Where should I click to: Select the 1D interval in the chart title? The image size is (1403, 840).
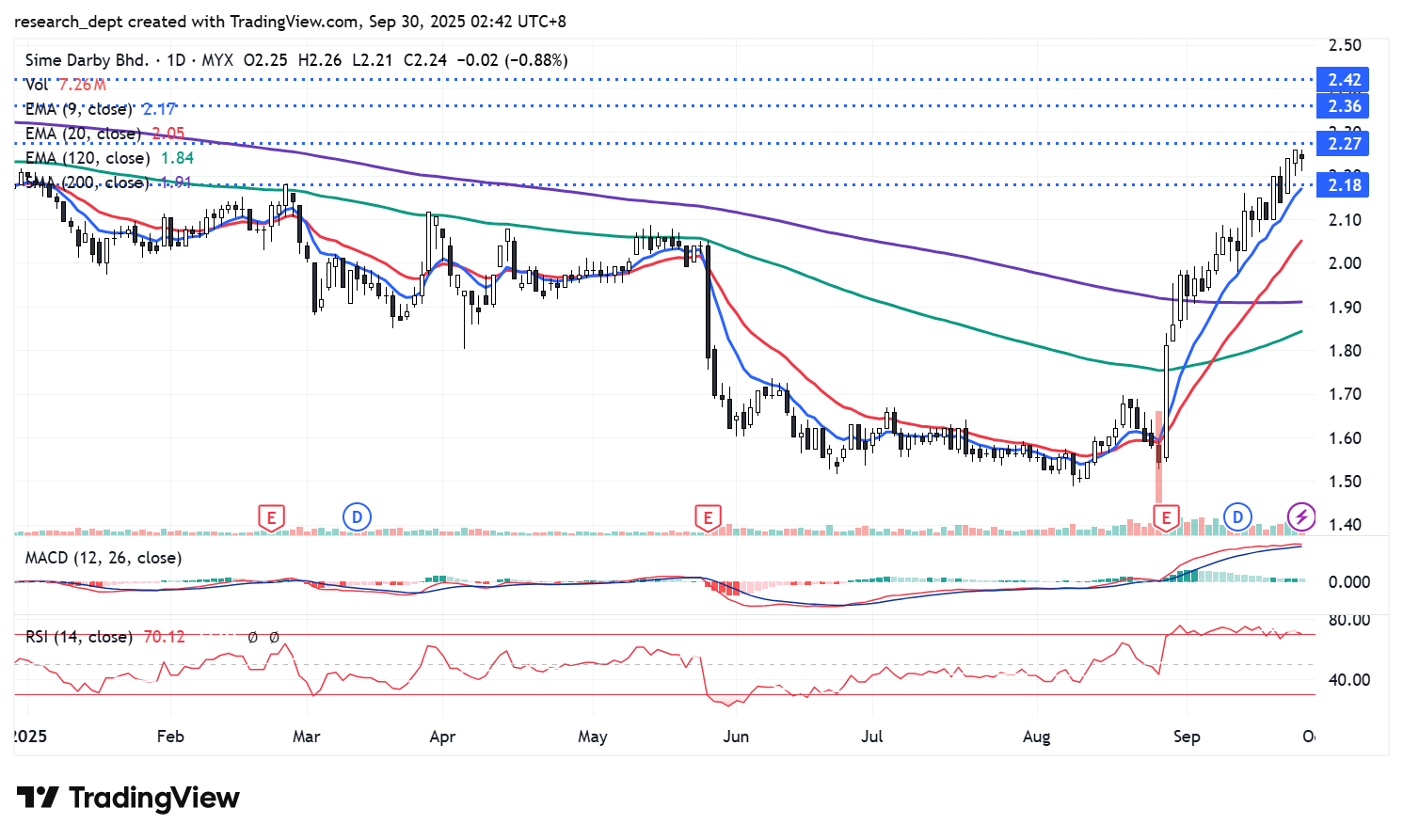[176, 60]
